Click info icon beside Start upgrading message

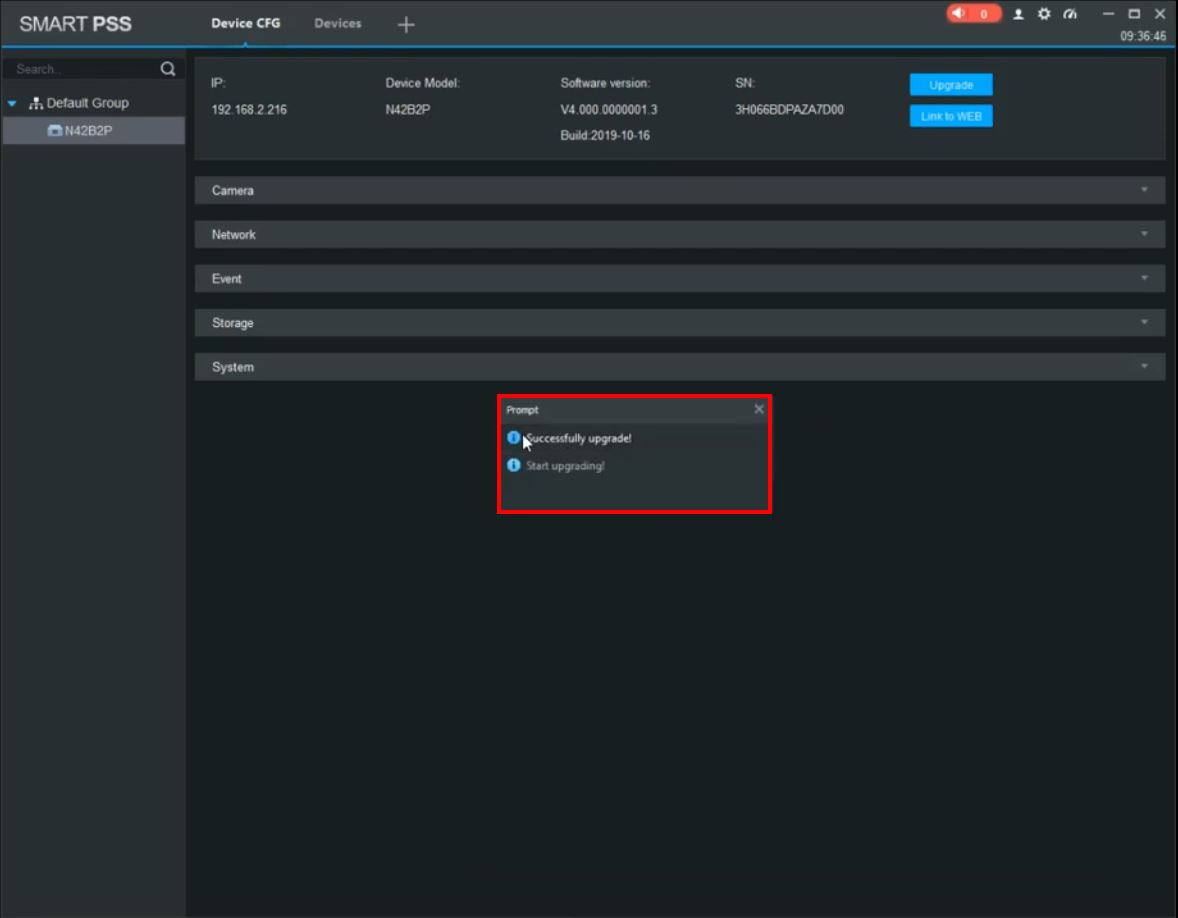tap(513, 466)
